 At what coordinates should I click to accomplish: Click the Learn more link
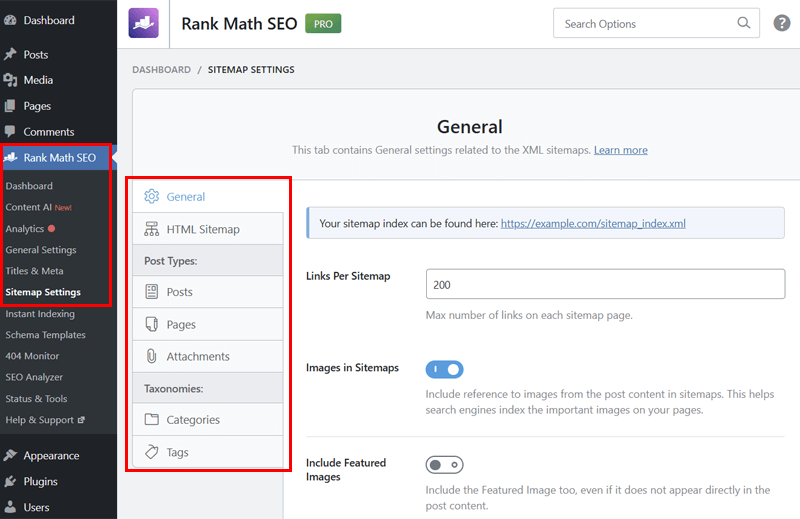coord(620,150)
